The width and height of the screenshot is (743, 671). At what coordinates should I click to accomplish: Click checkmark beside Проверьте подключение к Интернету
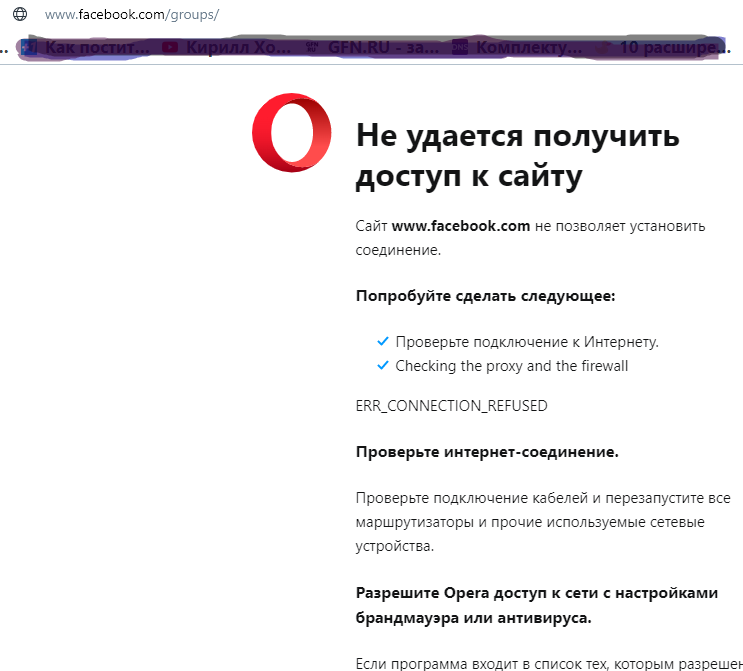click(x=381, y=342)
